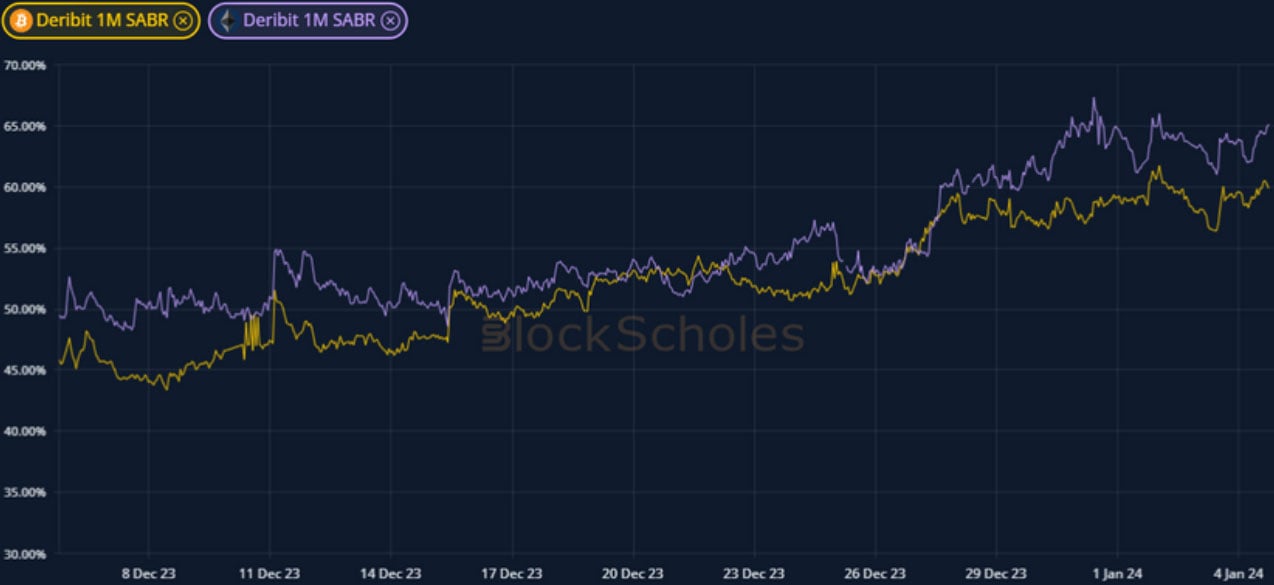Click the 26 Dec 23 date label
The width and height of the screenshot is (1274, 585).
click(x=875, y=573)
